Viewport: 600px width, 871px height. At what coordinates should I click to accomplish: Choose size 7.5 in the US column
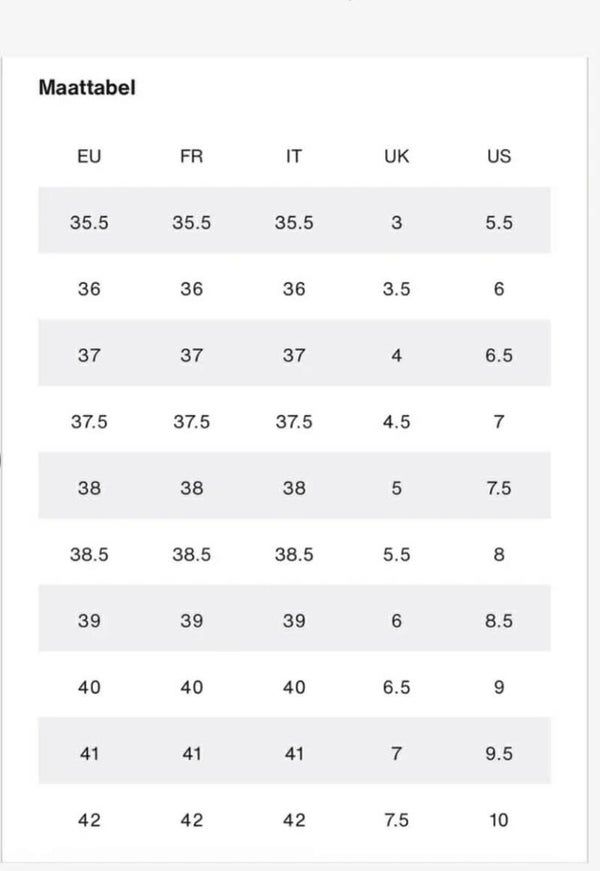(498, 488)
